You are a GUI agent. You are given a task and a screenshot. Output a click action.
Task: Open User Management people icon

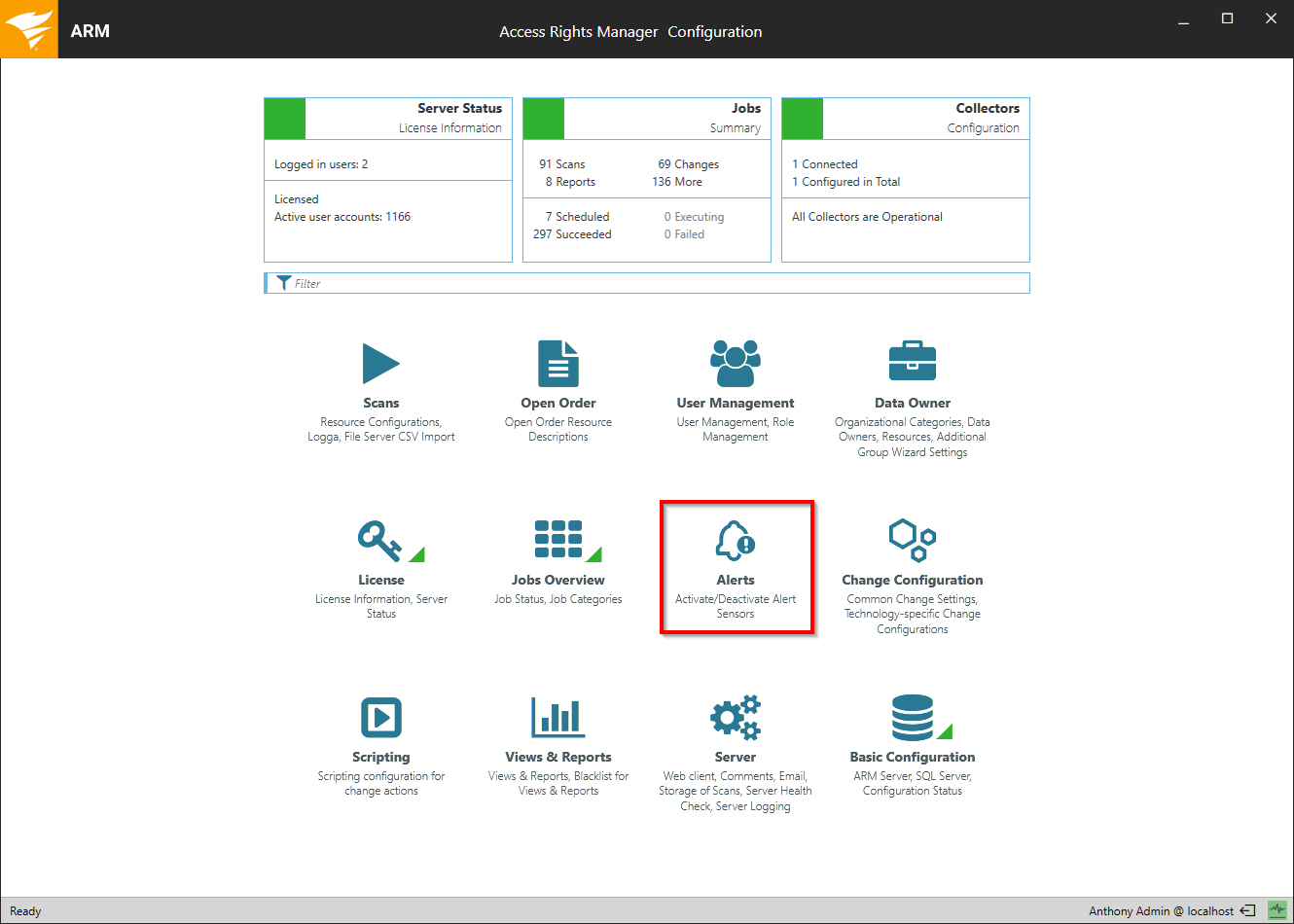point(735,364)
